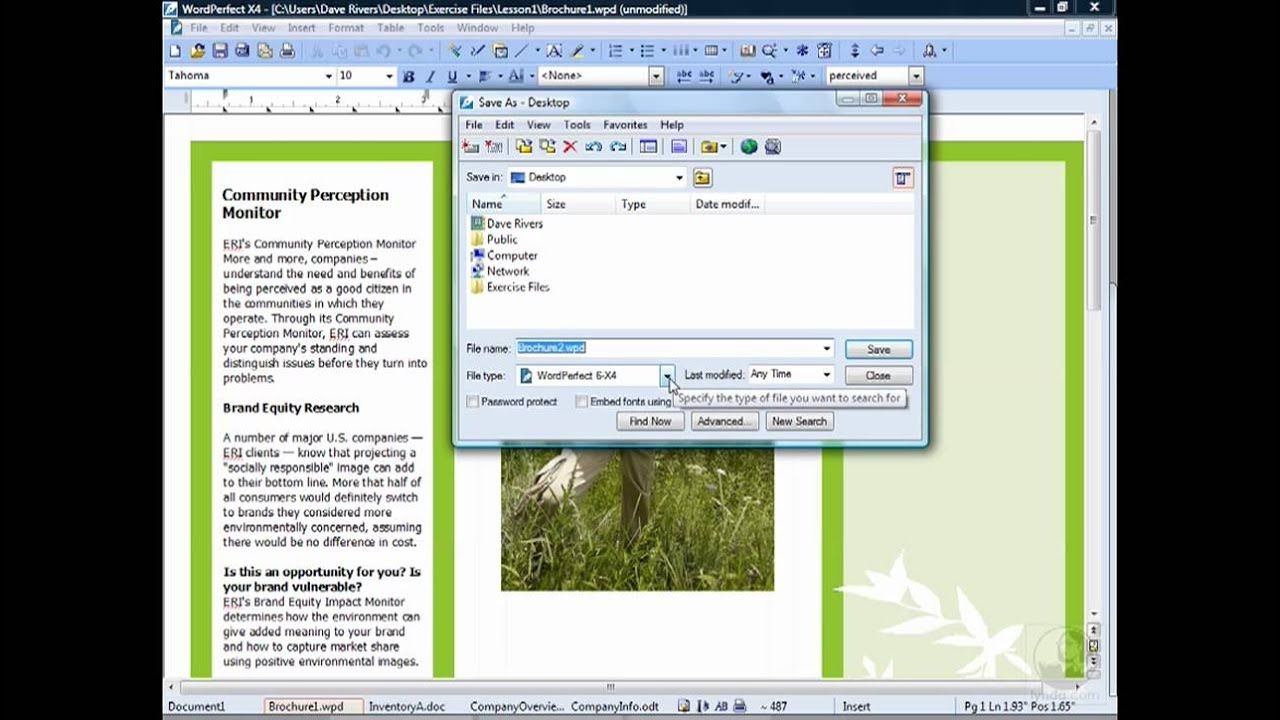This screenshot has width=1280, height=720.
Task: Enable the Embed fonts checkbox
Action: pyautogui.click(x=581, y=402)
